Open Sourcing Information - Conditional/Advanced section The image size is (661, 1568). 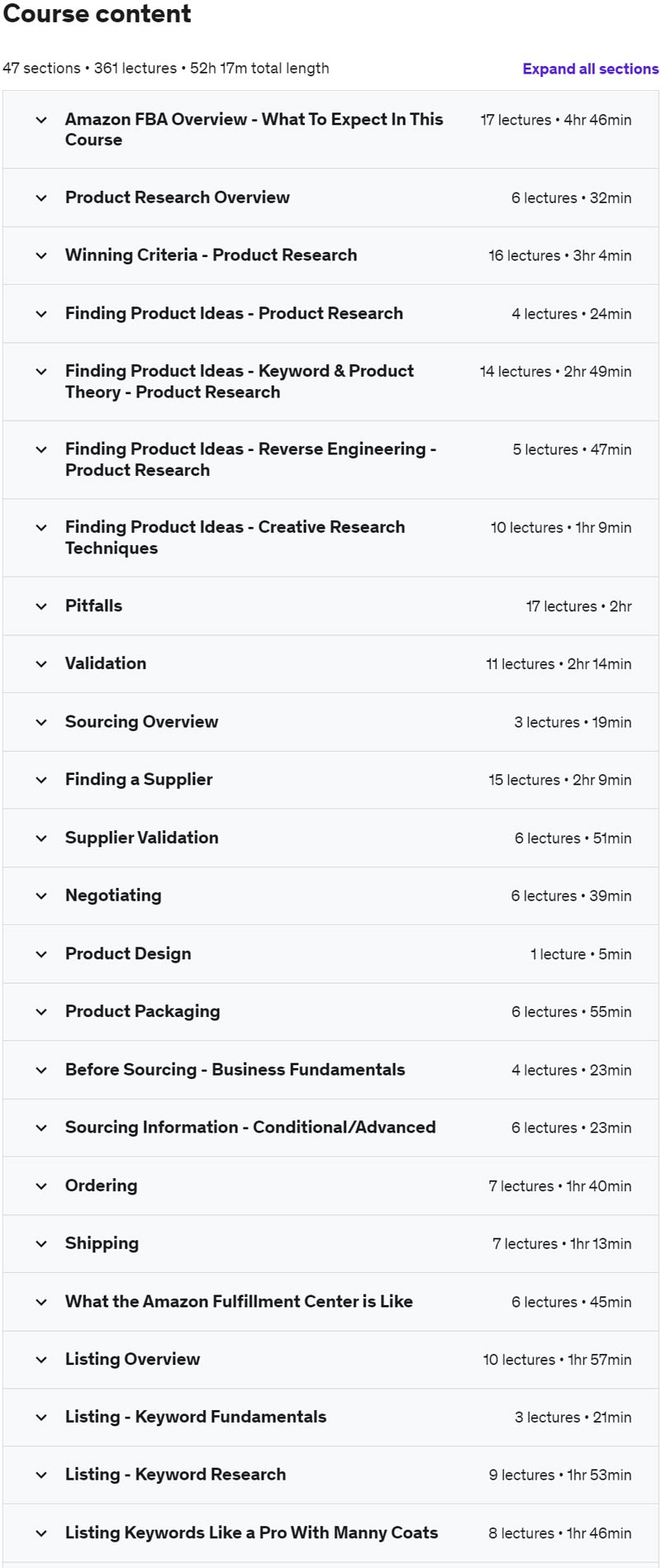[x=250, y=1128]
